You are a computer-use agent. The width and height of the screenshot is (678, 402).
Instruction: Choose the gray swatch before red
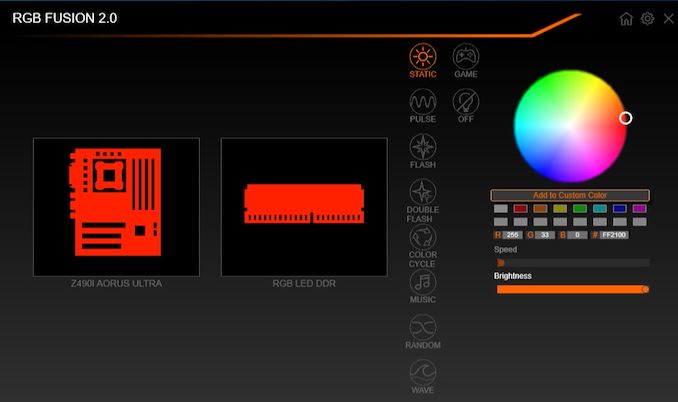tap(501, 209)
